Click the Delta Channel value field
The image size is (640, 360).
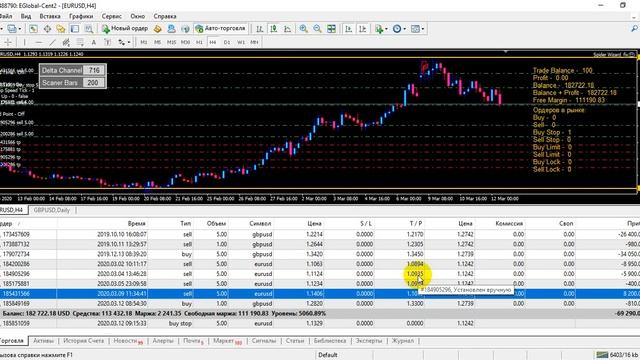(94, 70)
